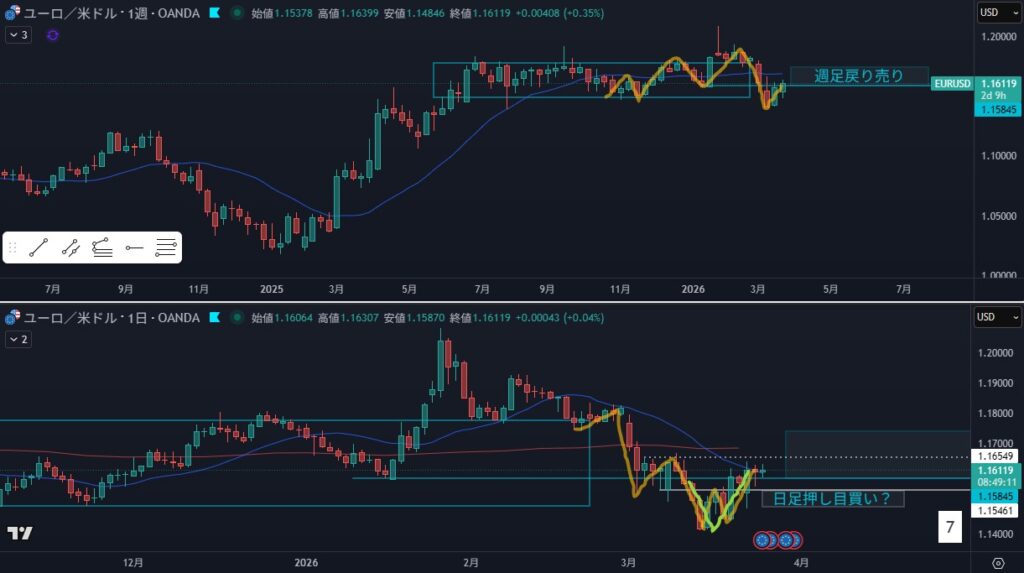Select the multi horizontal lines tool

[x=166, y=248]
